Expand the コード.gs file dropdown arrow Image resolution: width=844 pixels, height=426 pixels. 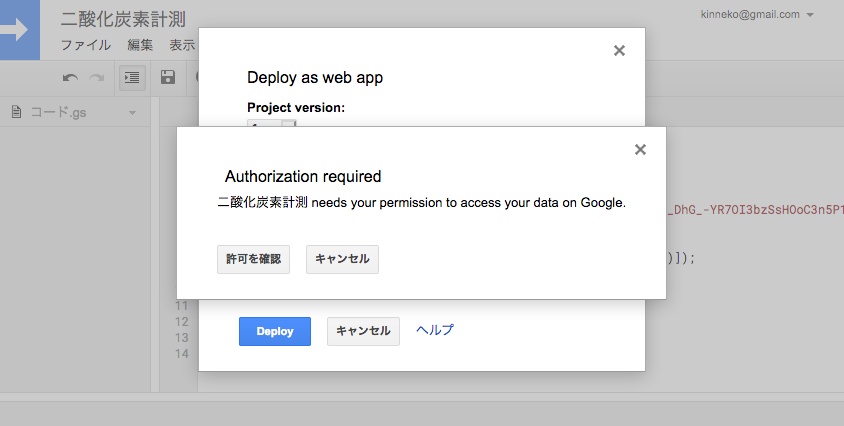[x=132, y=113]
